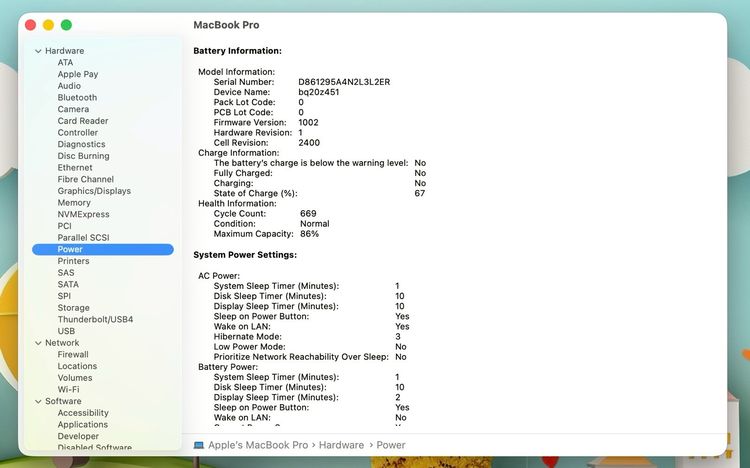750x468 pixels.
Task: Click serial number D861295A4N2L3L2ER
Action: click(344, 82)
